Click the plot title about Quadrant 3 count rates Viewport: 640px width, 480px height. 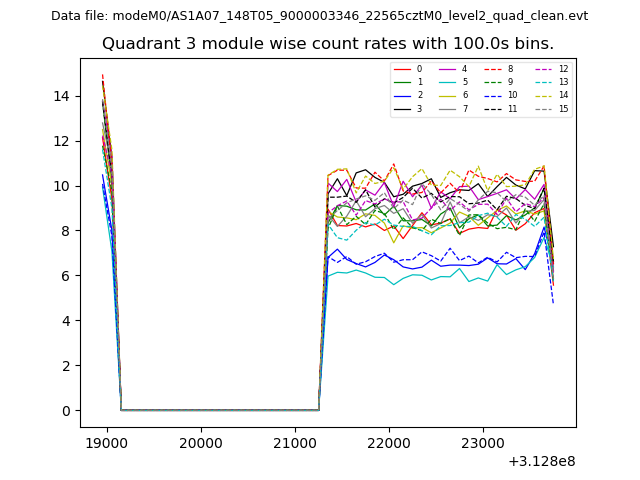[x=327, y=44]
